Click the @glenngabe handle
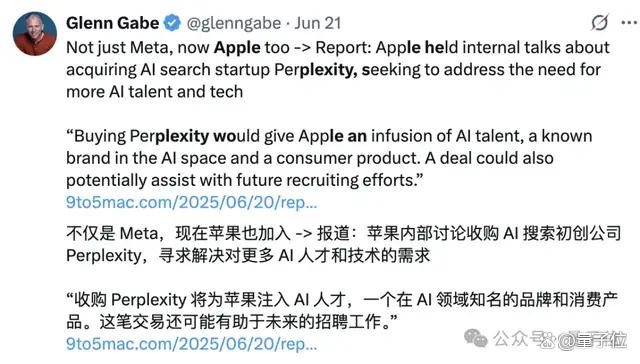 234,23
